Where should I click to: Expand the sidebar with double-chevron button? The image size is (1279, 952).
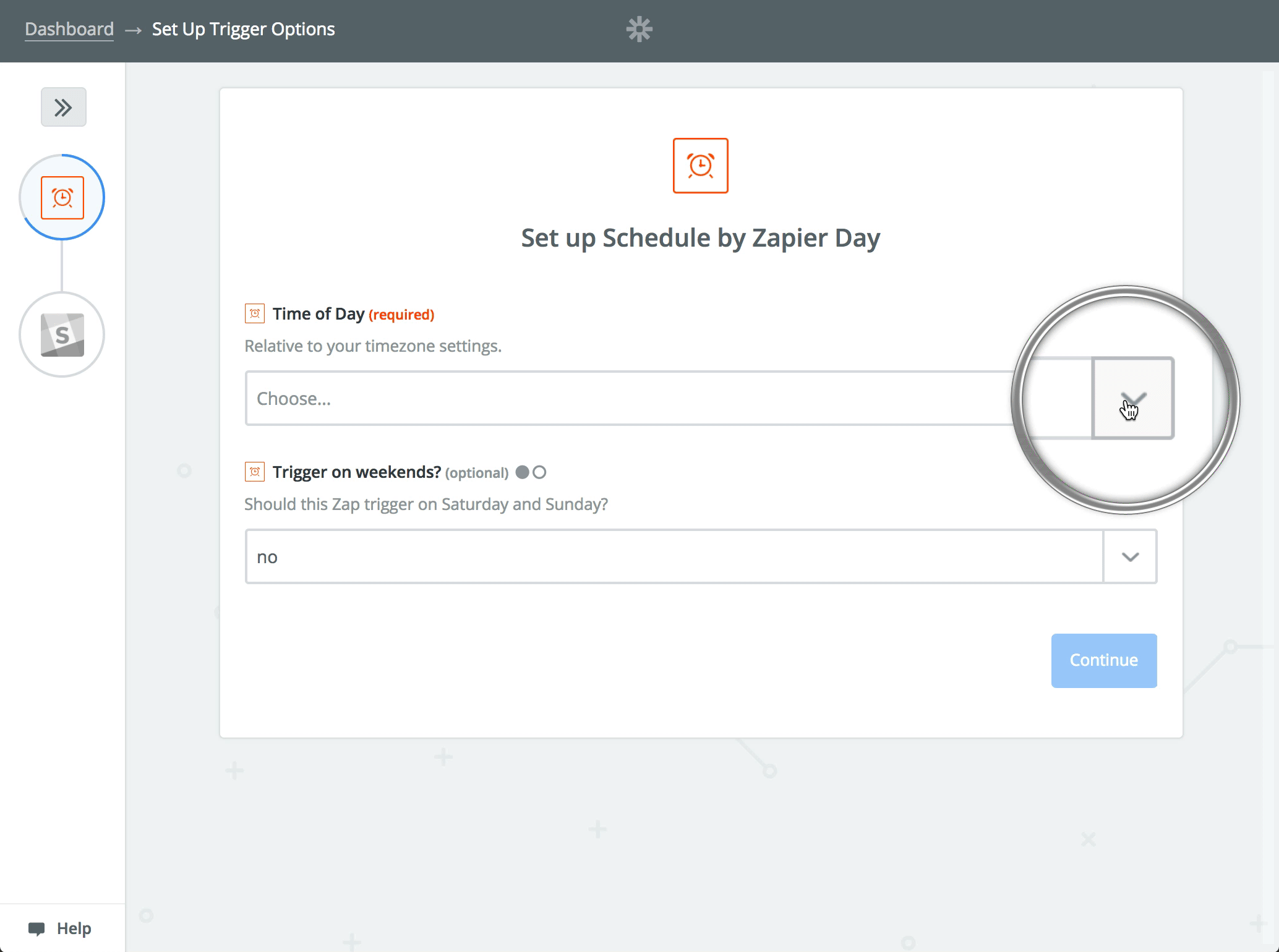[x=64, y=108]
